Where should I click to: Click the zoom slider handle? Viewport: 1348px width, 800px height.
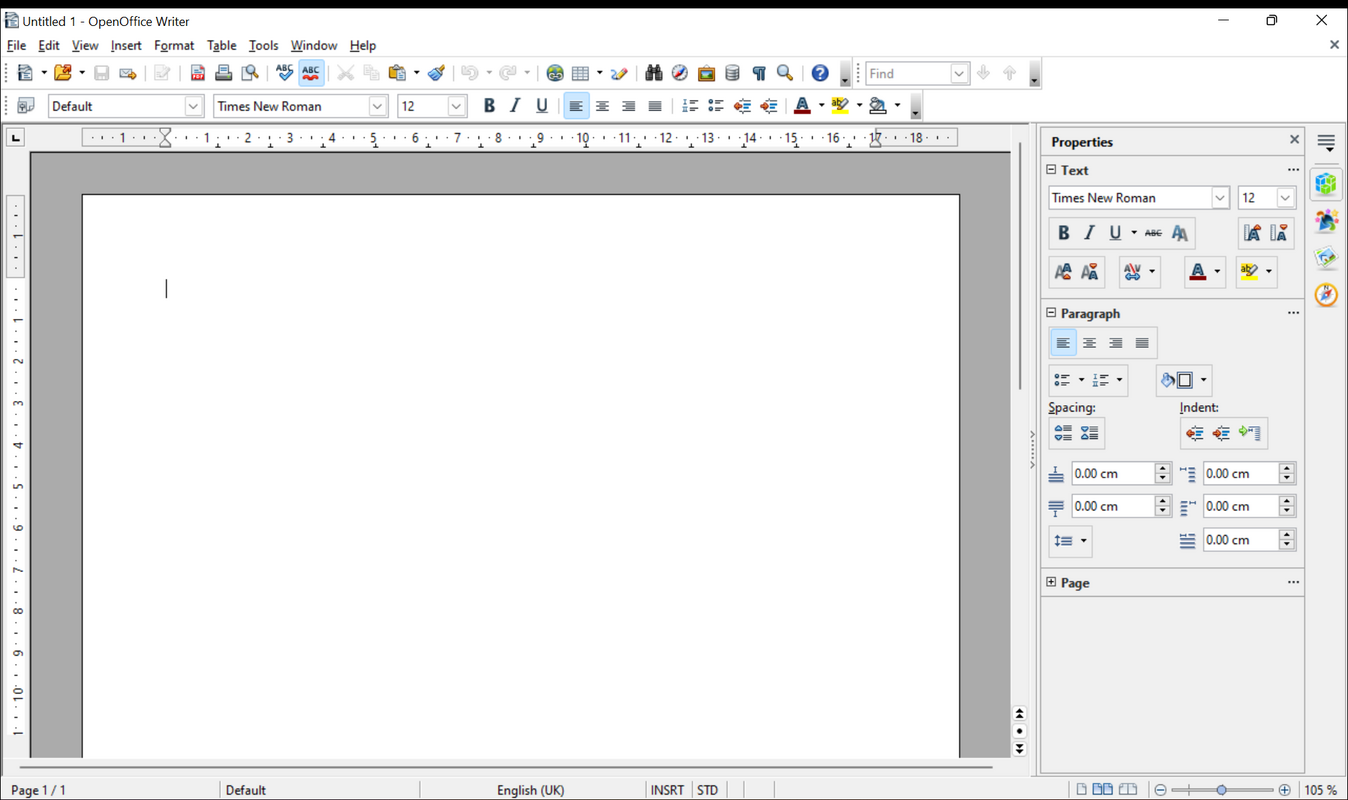point(1221,790)
